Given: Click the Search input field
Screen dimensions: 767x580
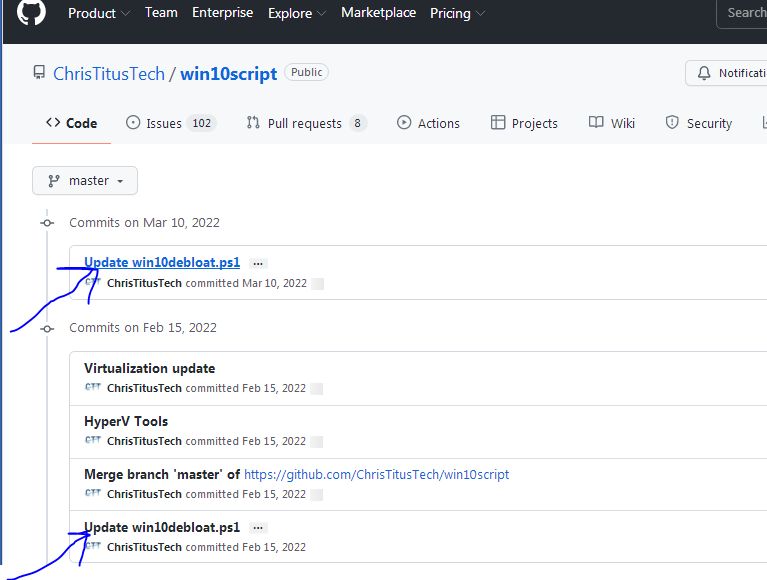Looking at the screenshot, I should [742, 13].
